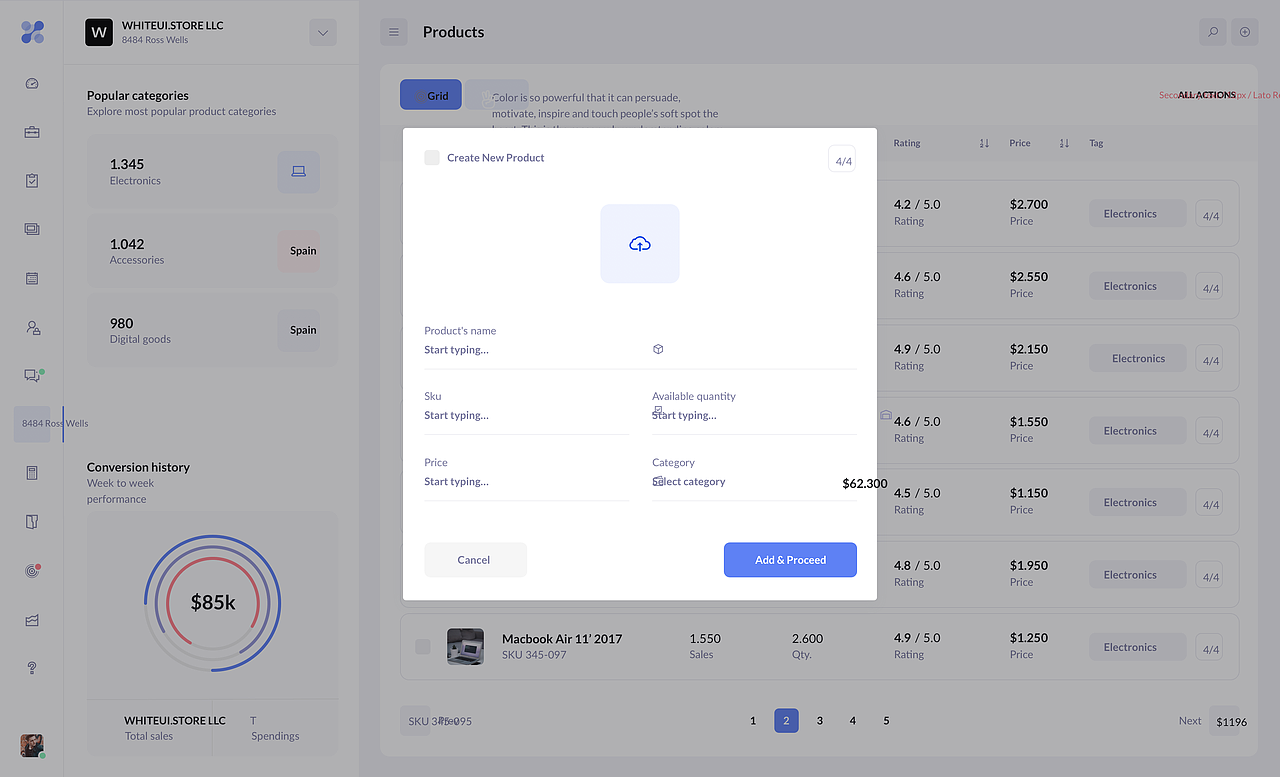Toggle checkbox for Macbook Air 11' 2017 row
1280x777 pixels.
423,647
